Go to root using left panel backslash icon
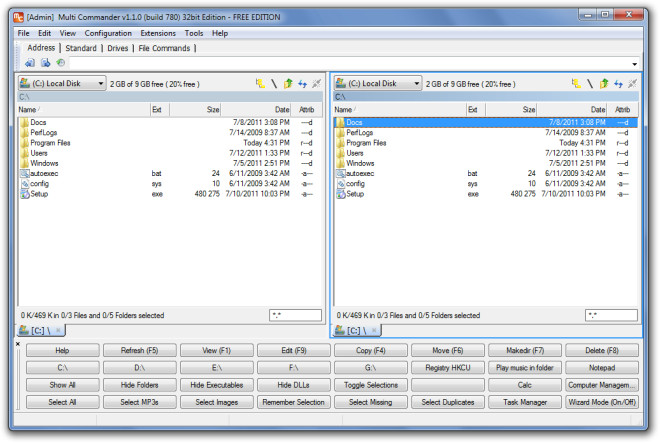 click(x=274, y=83)
